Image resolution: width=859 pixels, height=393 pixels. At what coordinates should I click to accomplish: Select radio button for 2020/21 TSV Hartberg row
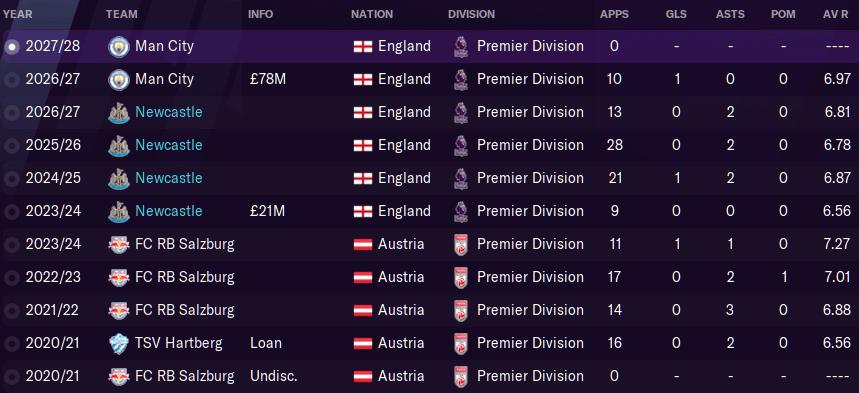pyautogui.click(x=11, y=344)
